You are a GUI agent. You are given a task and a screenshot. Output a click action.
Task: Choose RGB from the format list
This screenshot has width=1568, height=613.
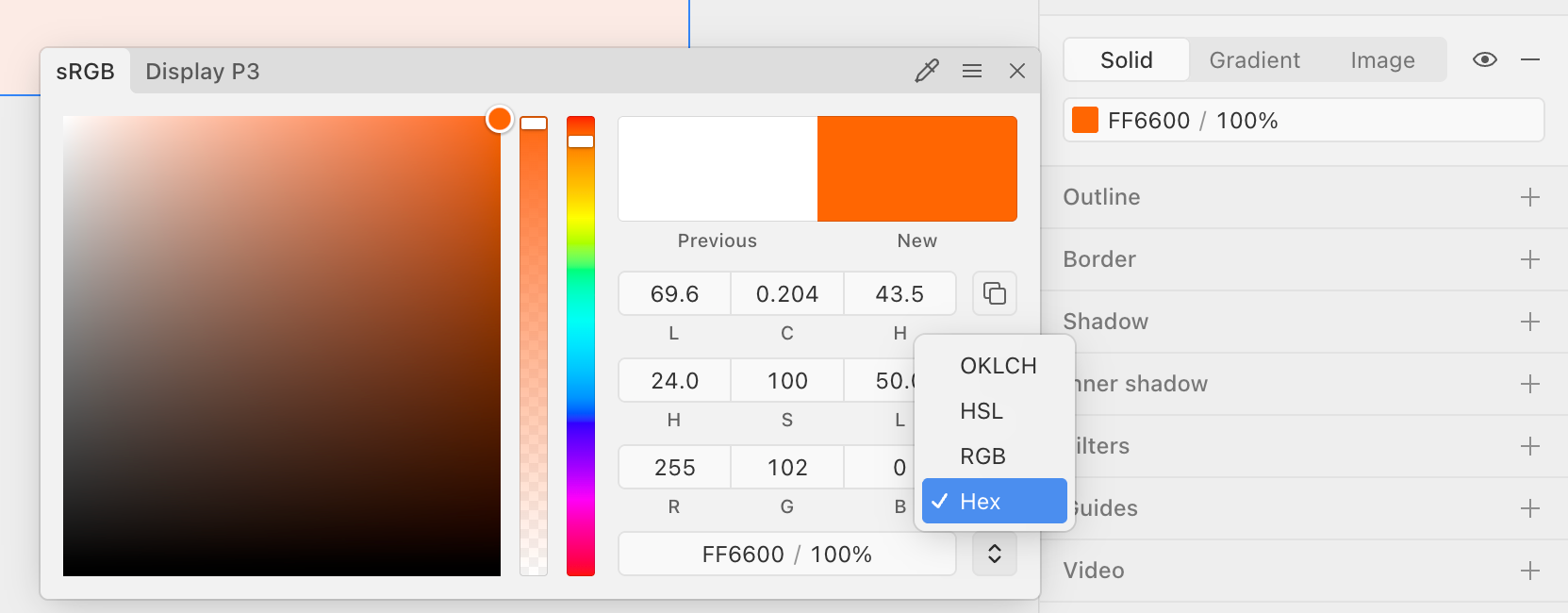[x=982, y=456]
